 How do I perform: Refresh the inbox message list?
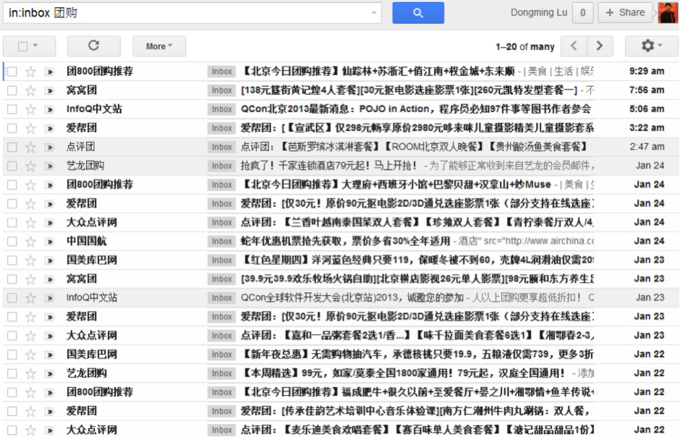pos(94,46)
